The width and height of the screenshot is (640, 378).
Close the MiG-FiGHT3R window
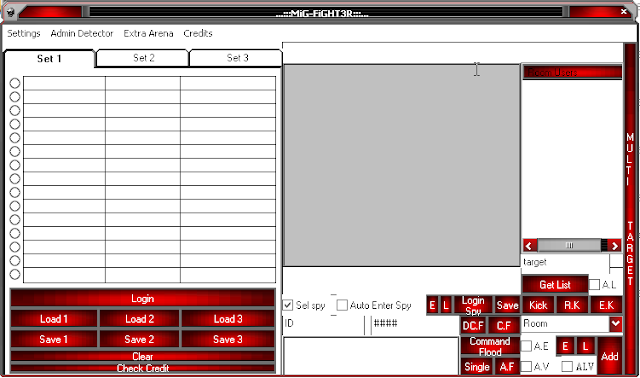click(624, 12)
